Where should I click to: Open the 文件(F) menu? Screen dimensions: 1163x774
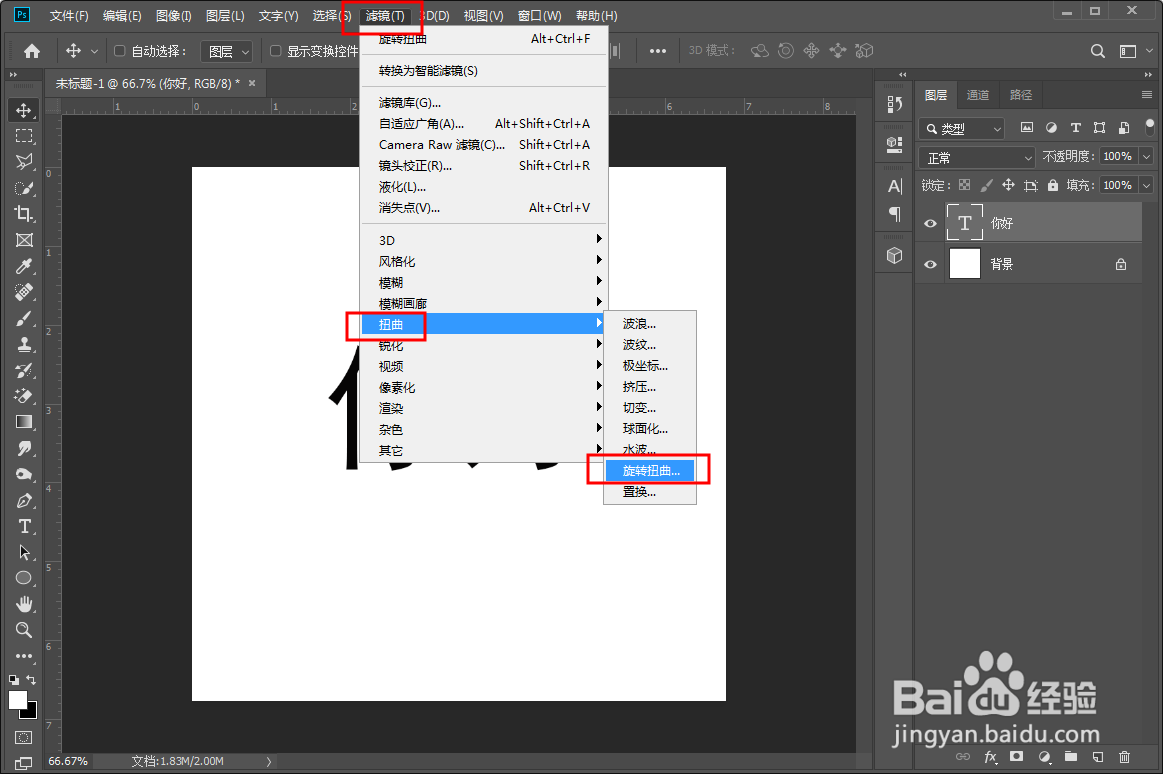69,16
